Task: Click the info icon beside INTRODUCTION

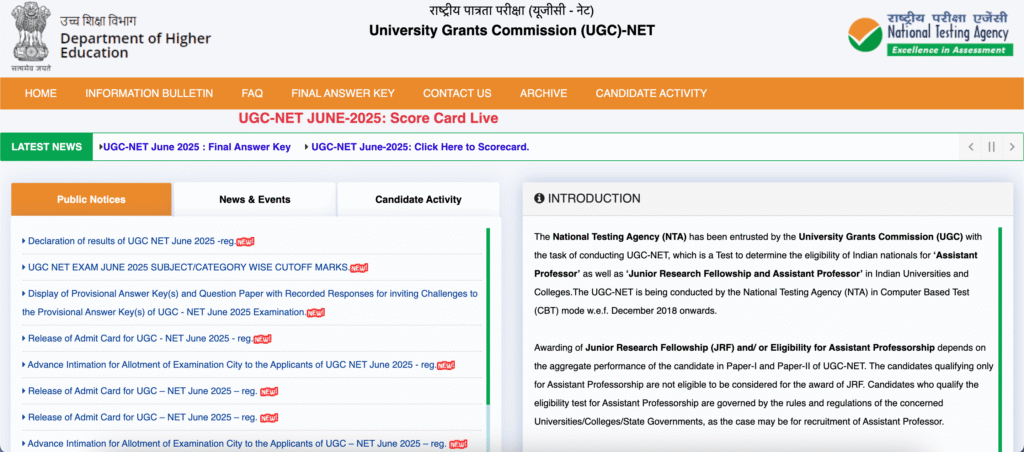Action: [x=539, y=199]
